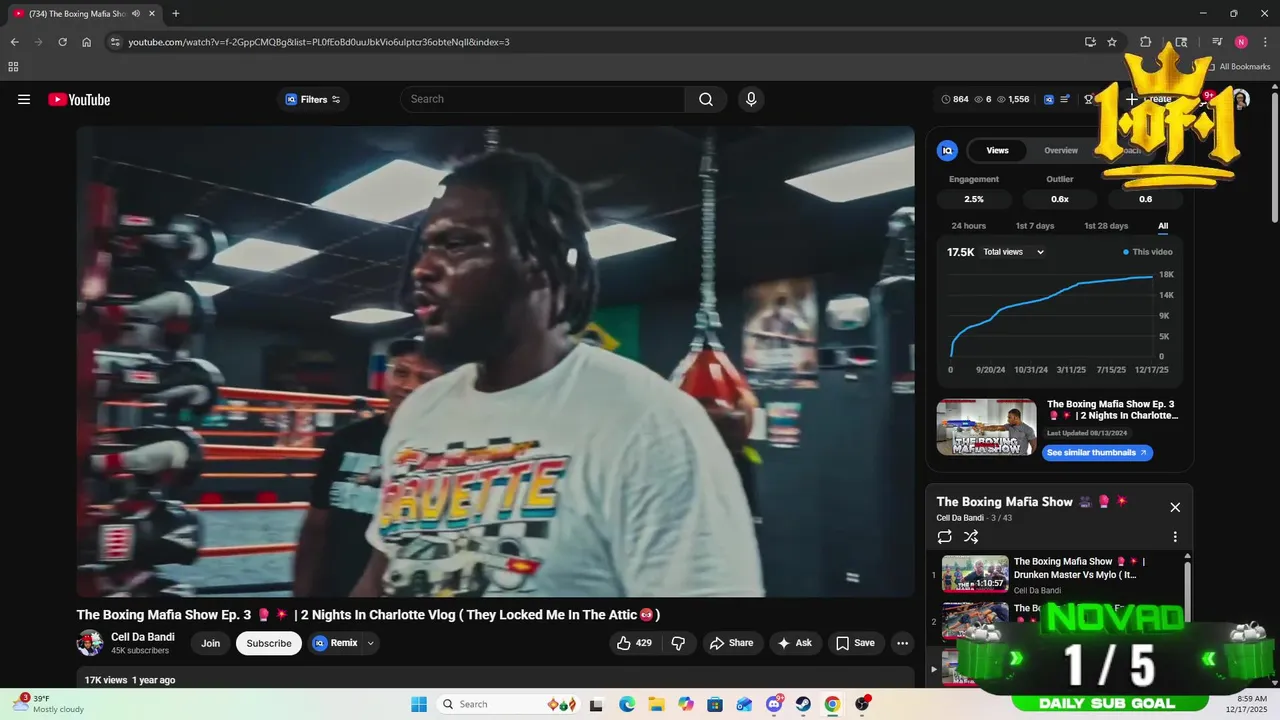Click the address bar URL

[x=319, y=42]
